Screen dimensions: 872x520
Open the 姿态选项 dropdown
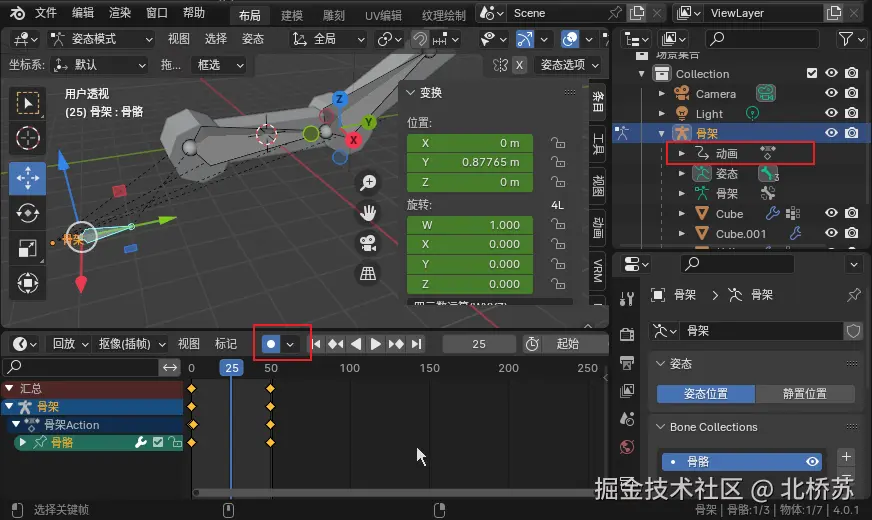(x=568, y=65)
